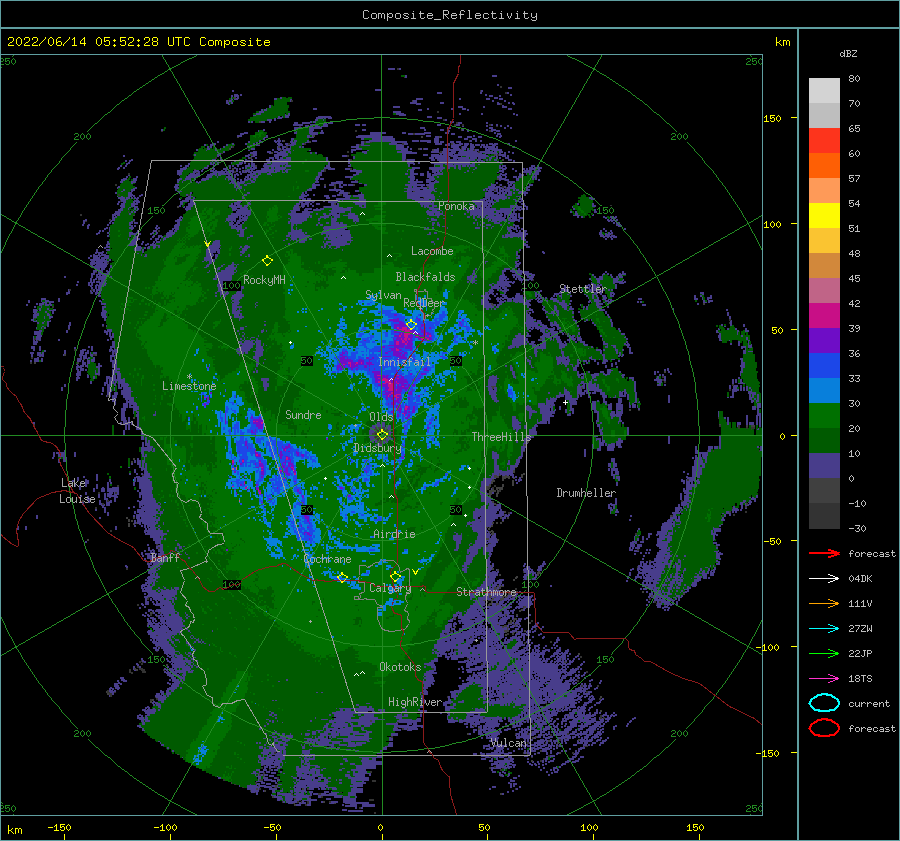This screenshot has width=900, height=841.
Task: Click the 150 tick on right km axis
Action: (772, 118)
